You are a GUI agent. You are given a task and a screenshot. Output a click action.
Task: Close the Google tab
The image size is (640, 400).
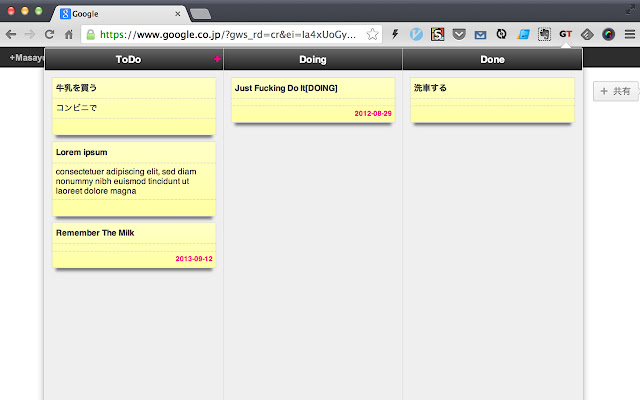point(178,14)
